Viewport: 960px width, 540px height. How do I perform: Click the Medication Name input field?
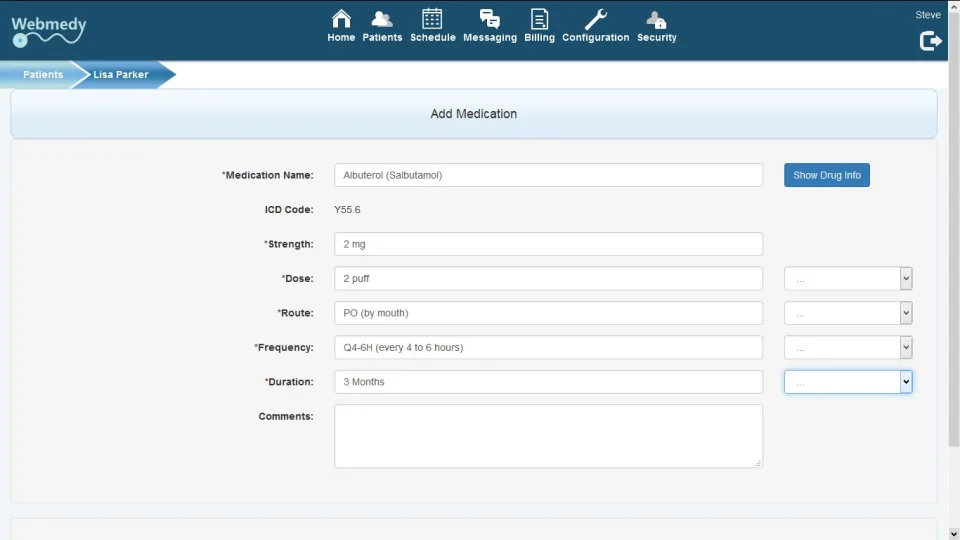pos(549,175)
